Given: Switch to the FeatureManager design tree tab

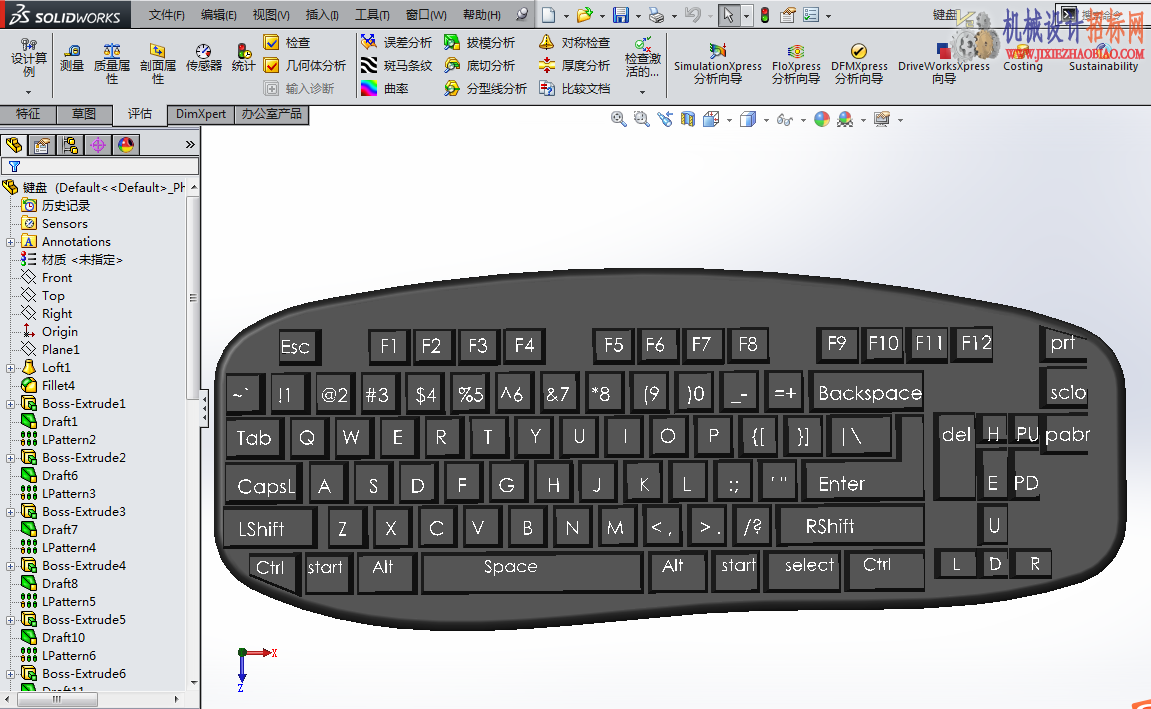Looking at the screenshot, I should 14,145.
